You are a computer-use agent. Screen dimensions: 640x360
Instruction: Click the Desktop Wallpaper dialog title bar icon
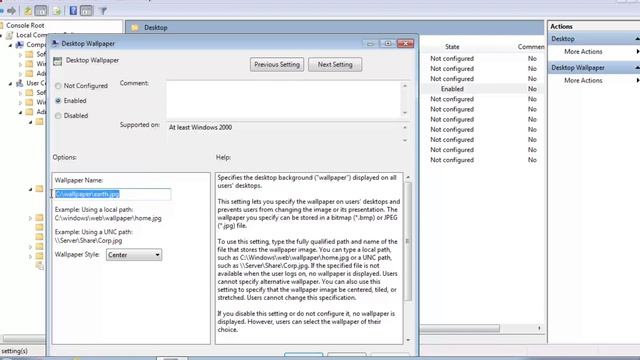point(56,43)
